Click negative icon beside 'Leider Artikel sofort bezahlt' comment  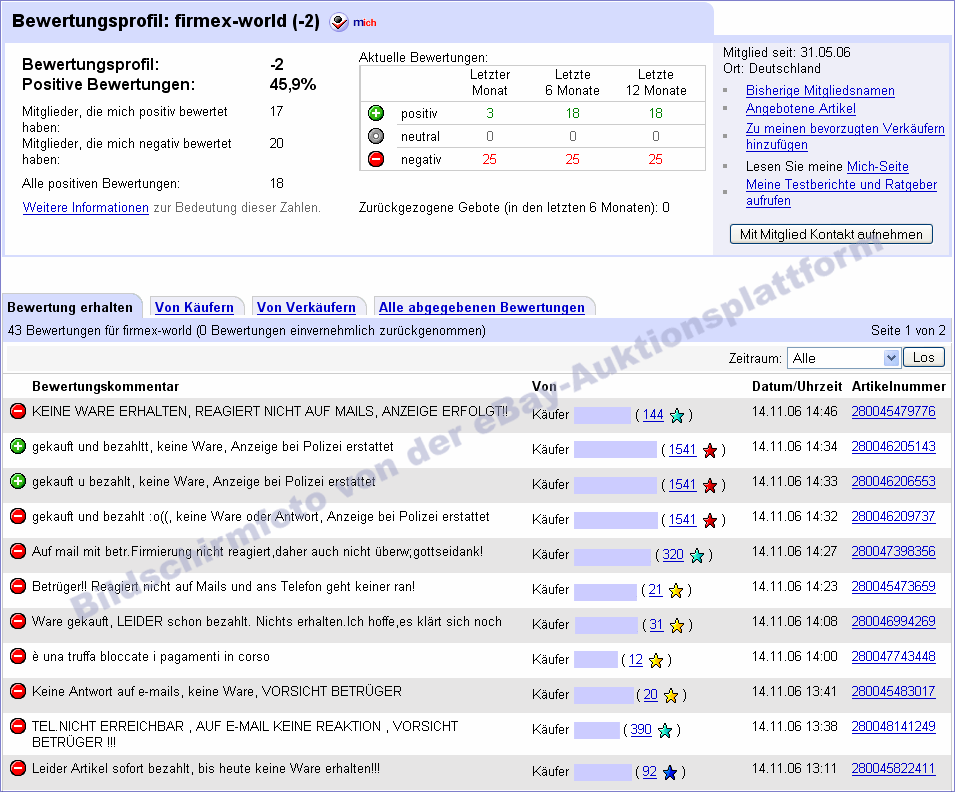click(x=18, y=768)
